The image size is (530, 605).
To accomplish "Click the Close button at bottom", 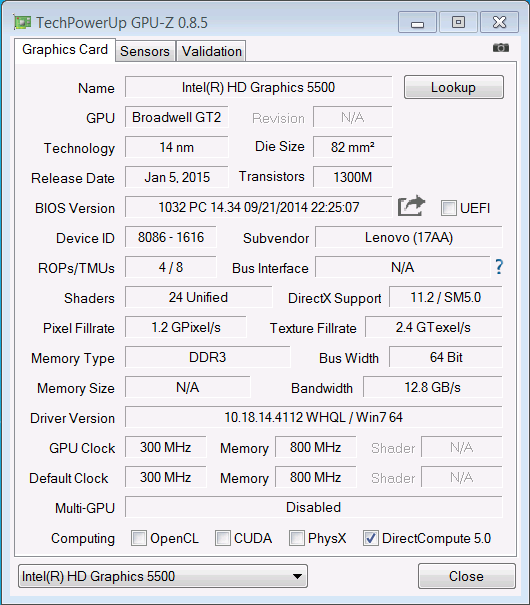I will tap(466, 576).
